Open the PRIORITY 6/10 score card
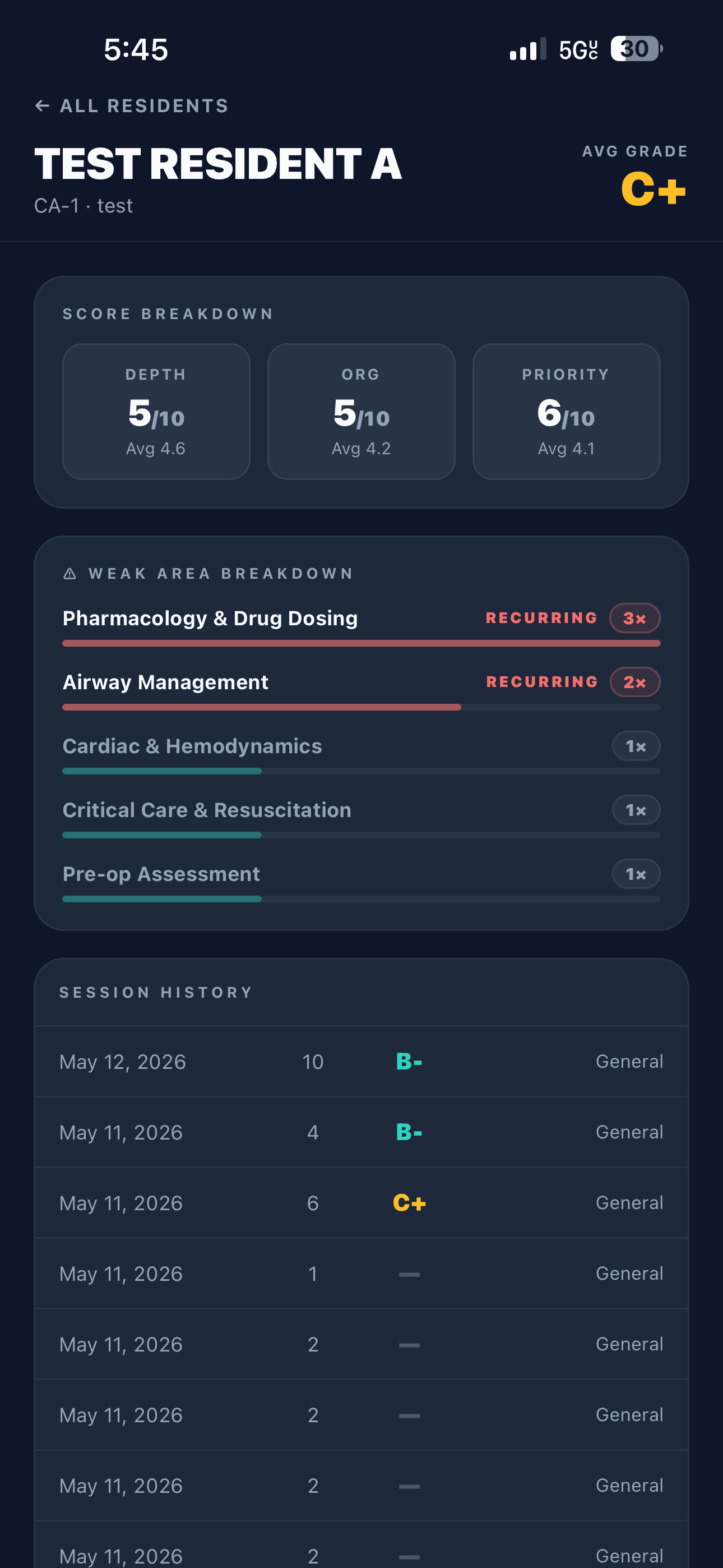 tap(567, 412)
